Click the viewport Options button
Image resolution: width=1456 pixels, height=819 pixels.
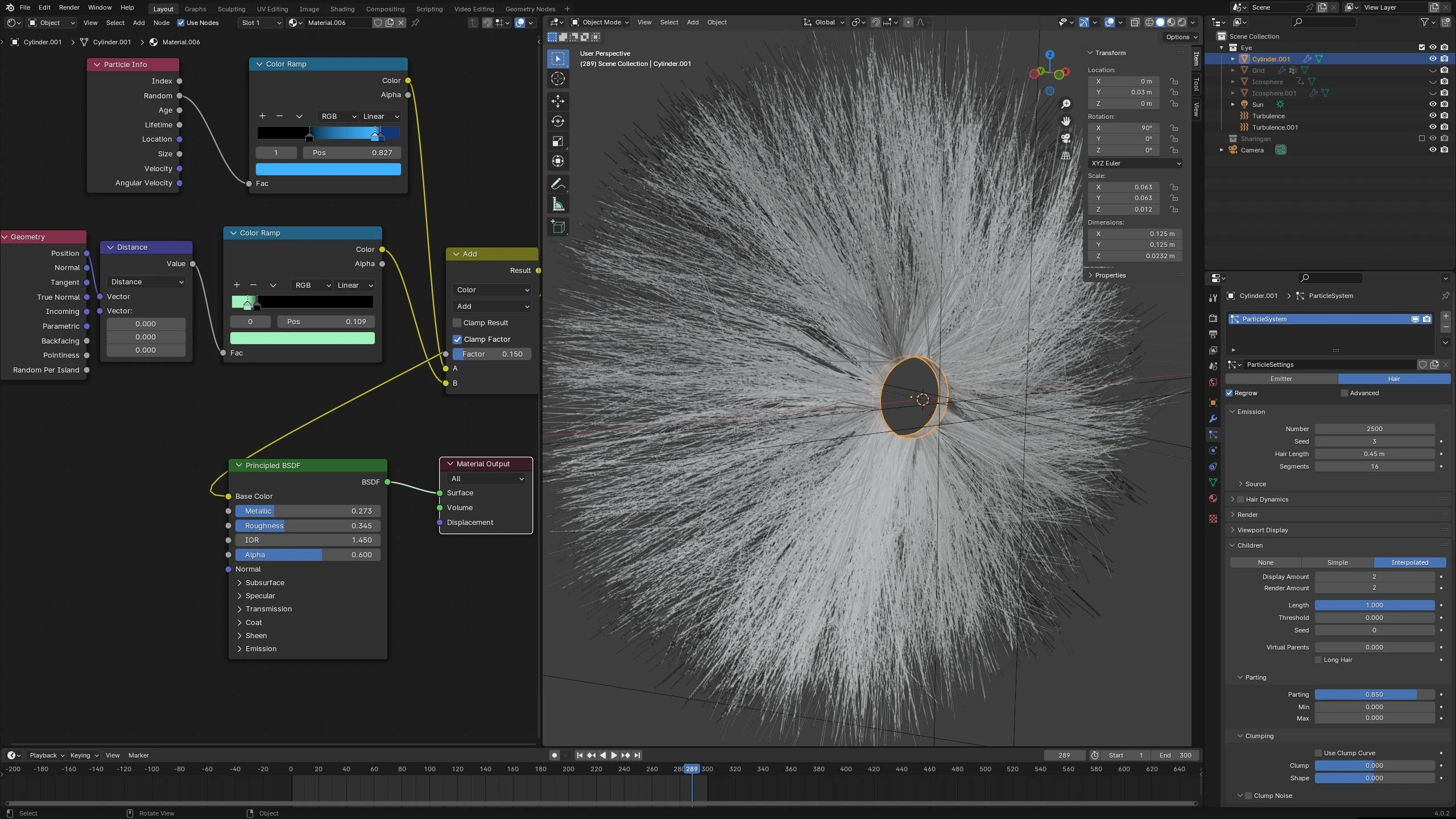[1181, 37]
